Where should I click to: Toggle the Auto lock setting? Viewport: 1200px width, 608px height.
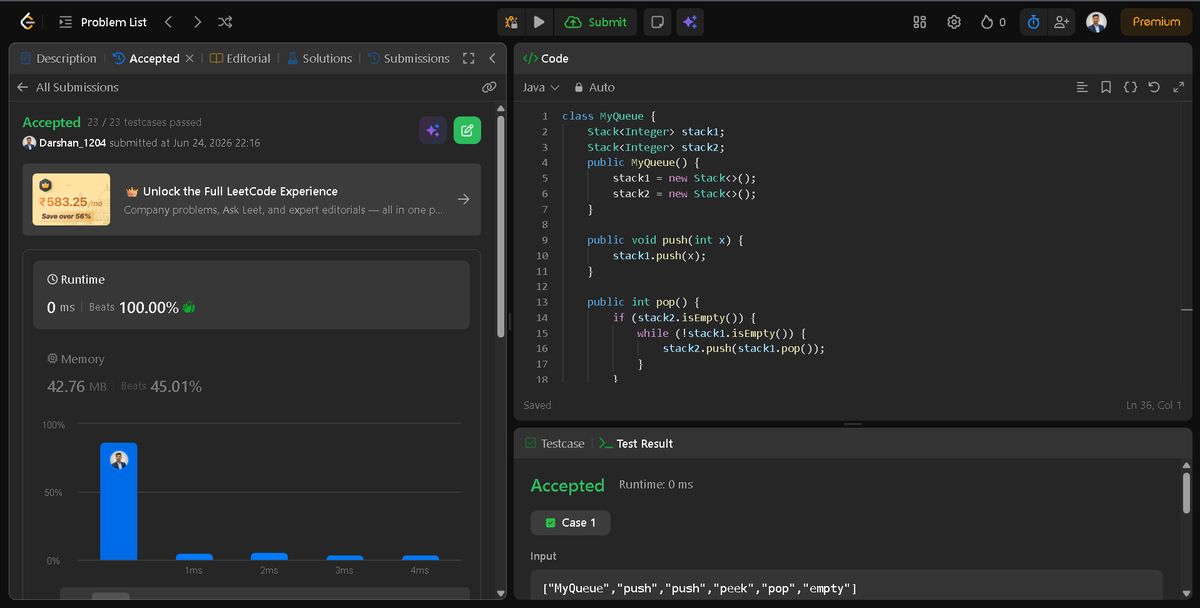(594, 88)
